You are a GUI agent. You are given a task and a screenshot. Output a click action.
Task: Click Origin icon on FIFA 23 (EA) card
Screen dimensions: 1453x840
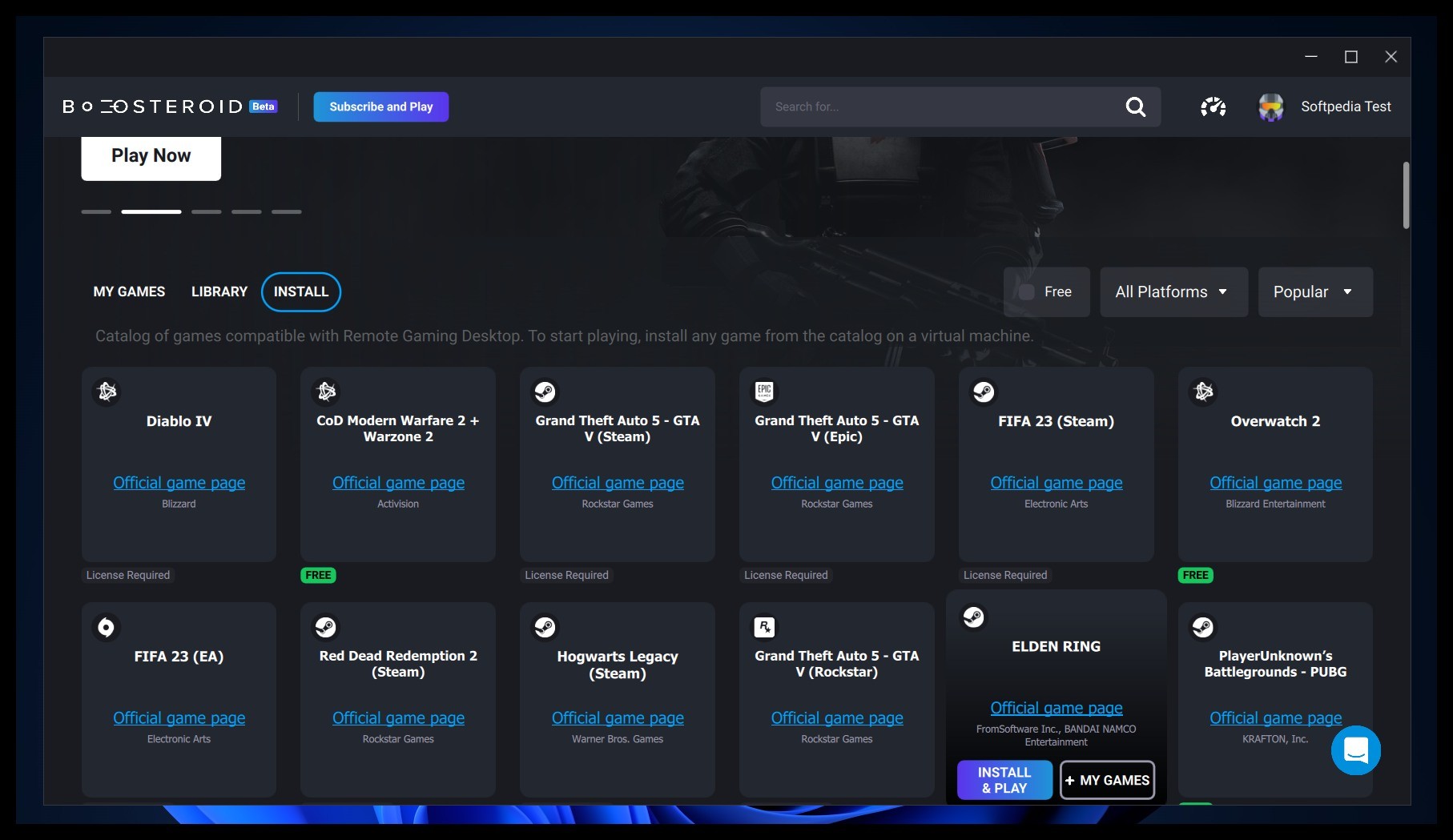click(x=106, y=627)
